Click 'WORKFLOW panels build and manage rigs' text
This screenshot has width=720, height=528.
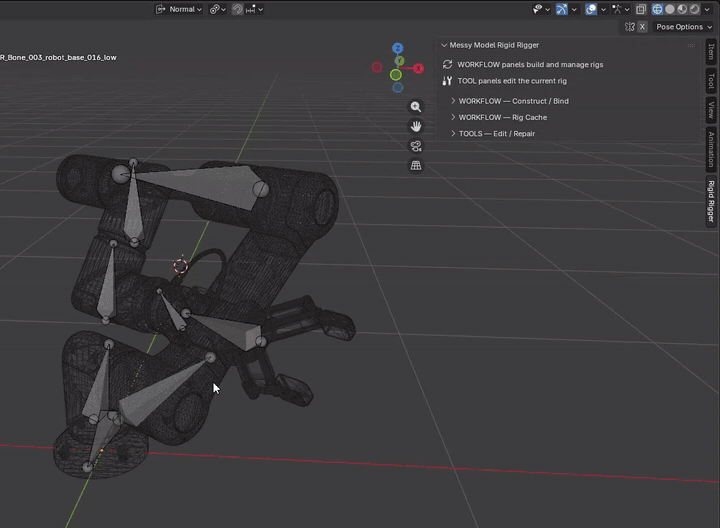[530, 64]
